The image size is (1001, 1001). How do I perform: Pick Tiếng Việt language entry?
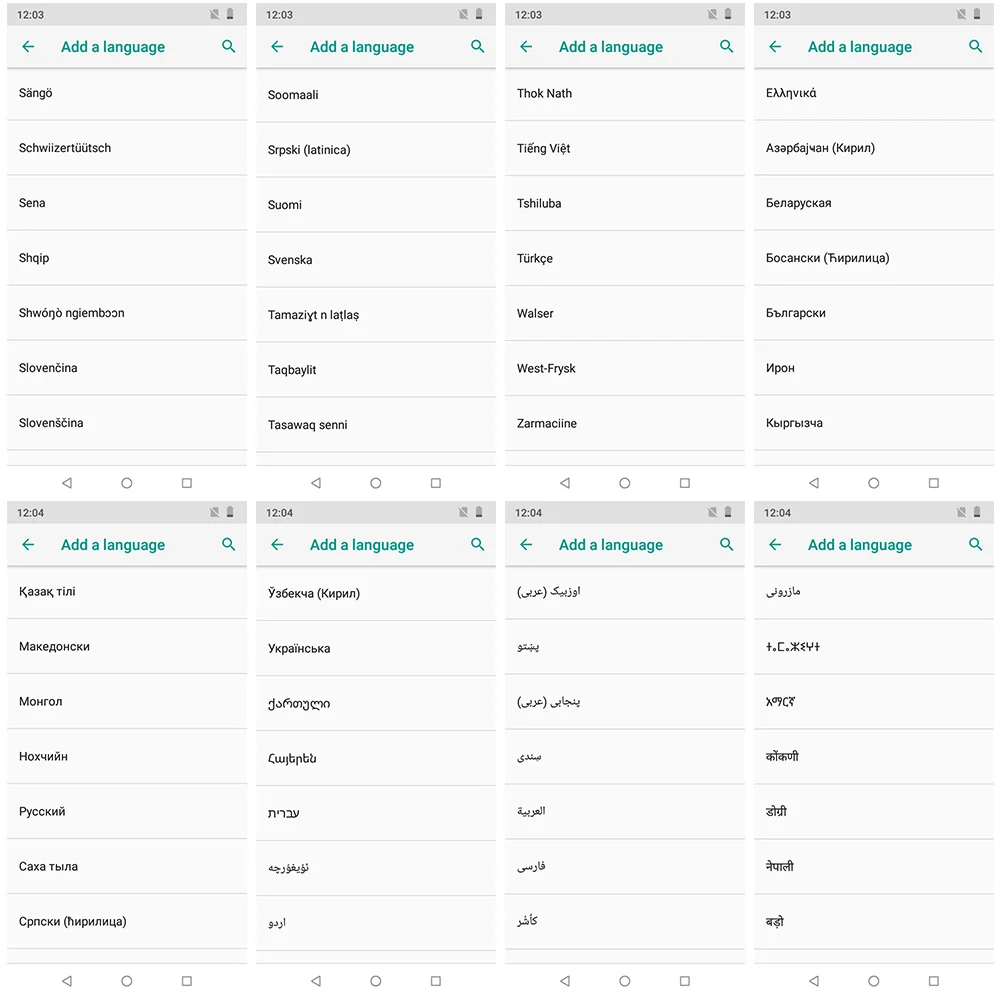pyautogui.click(x=625, y=148)
